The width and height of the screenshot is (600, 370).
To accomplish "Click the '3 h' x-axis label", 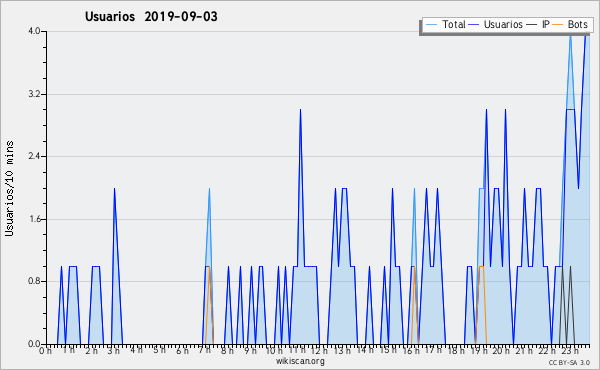I will [x=114, y=350].
